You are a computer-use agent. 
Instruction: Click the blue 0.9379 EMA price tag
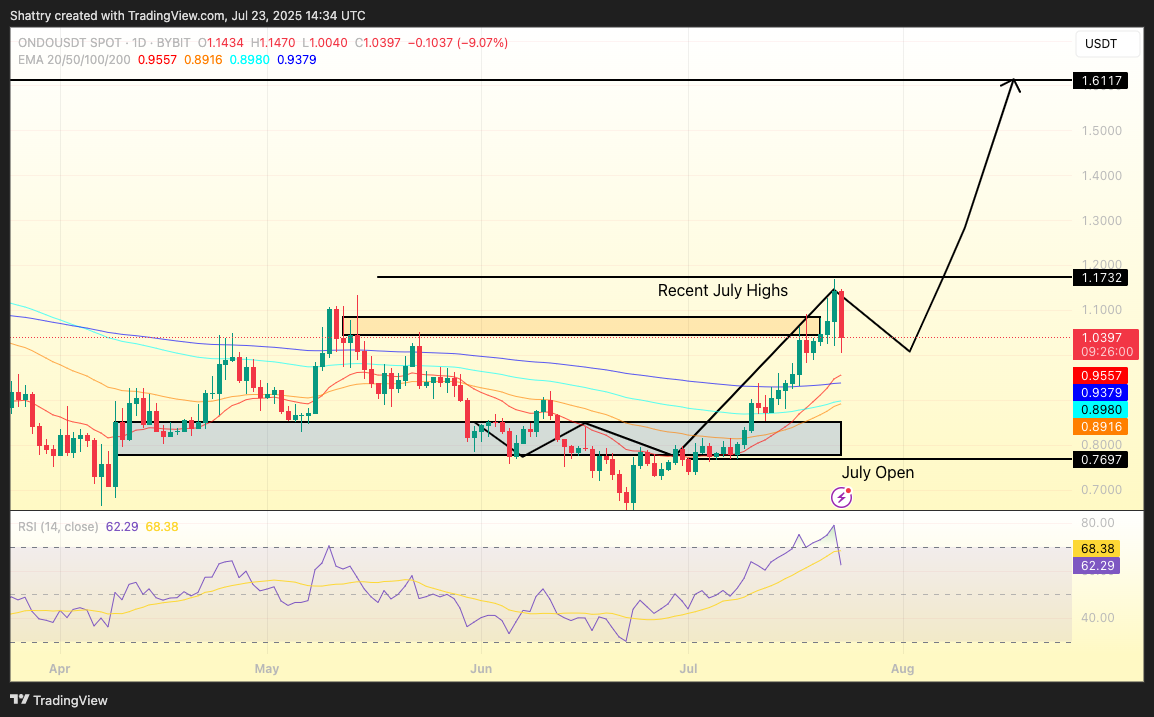1100,393
